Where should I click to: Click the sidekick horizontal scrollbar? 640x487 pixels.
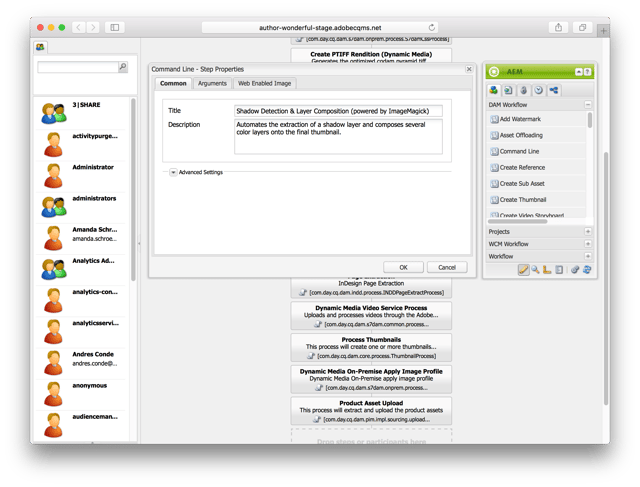click(x=518, y=222)
